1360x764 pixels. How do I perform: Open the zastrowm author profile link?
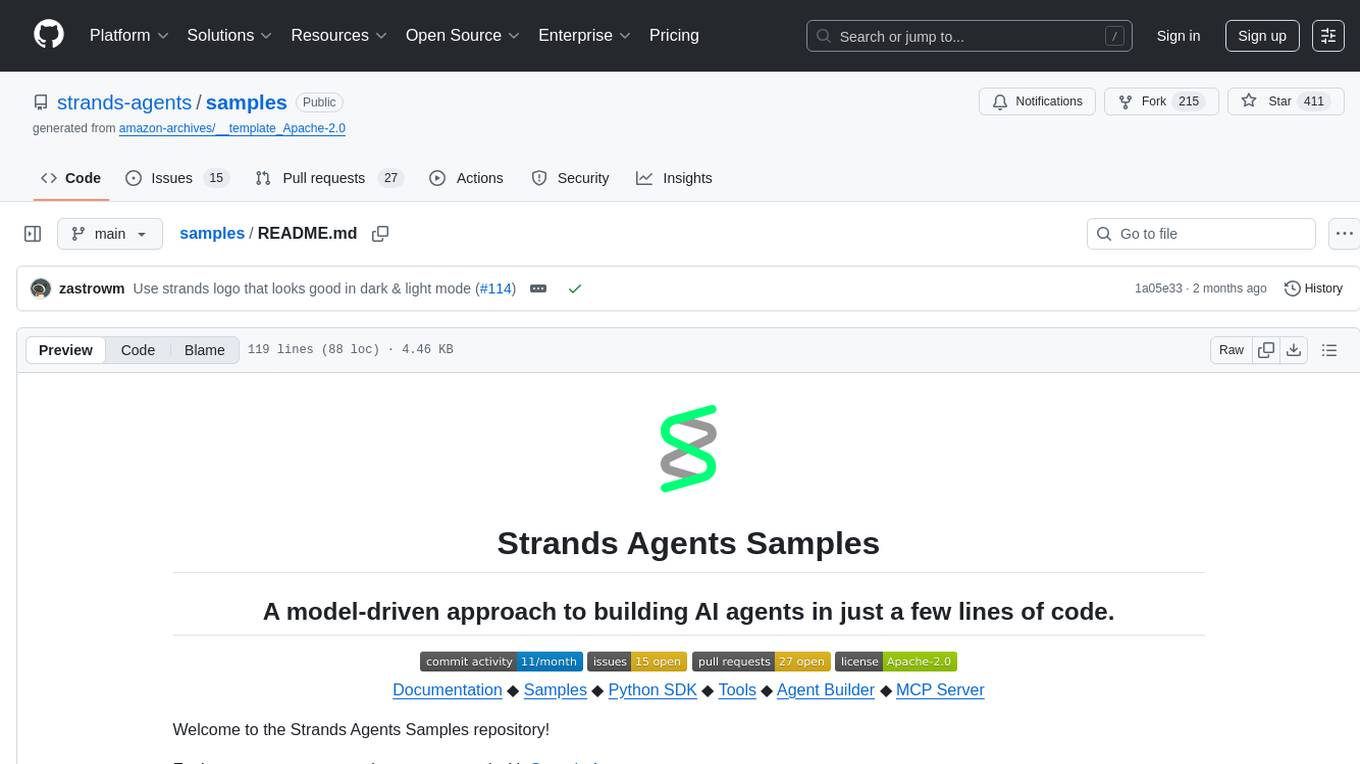pos(92,288)
